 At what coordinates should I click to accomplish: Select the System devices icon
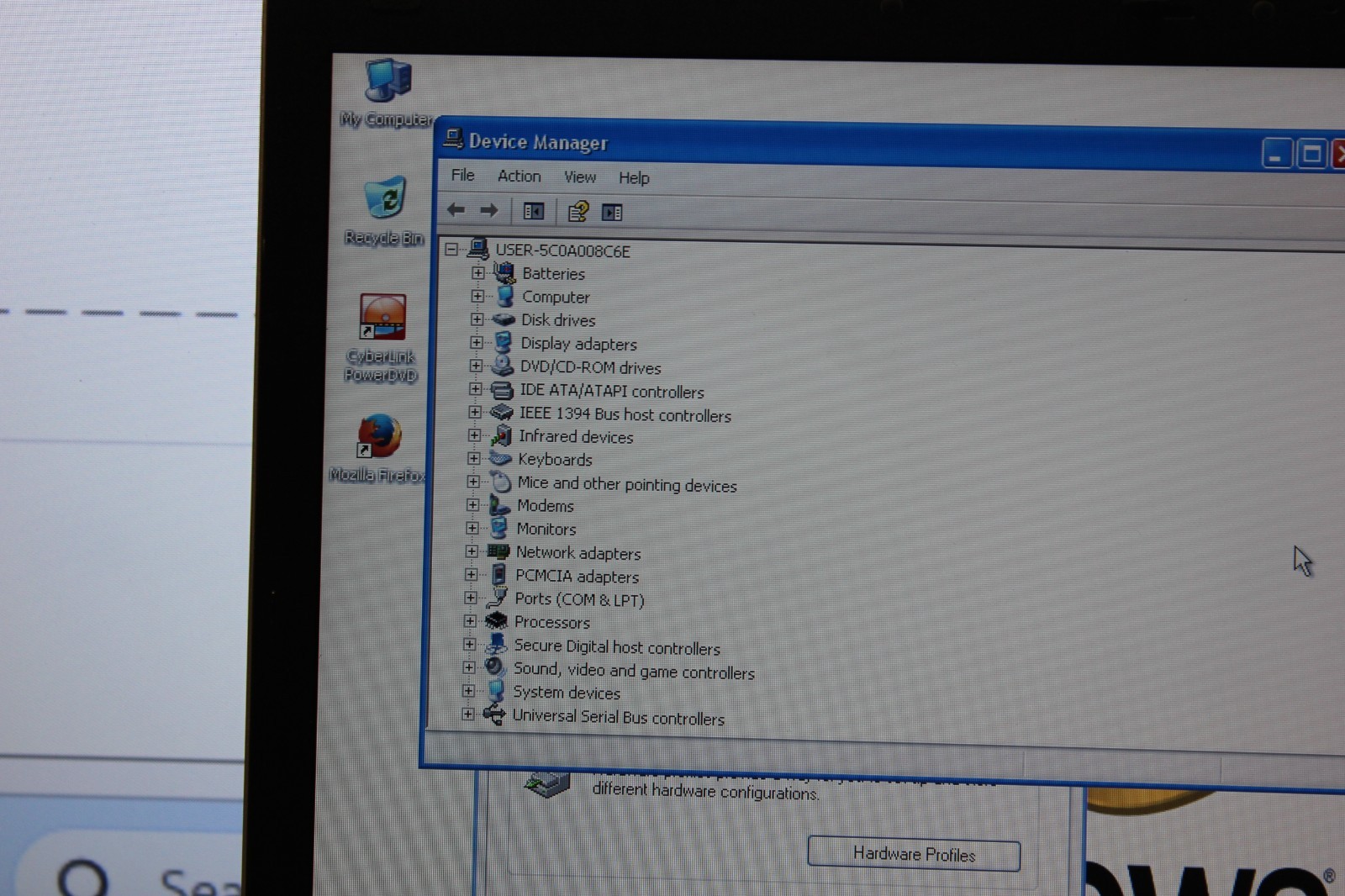click(496, 691)
